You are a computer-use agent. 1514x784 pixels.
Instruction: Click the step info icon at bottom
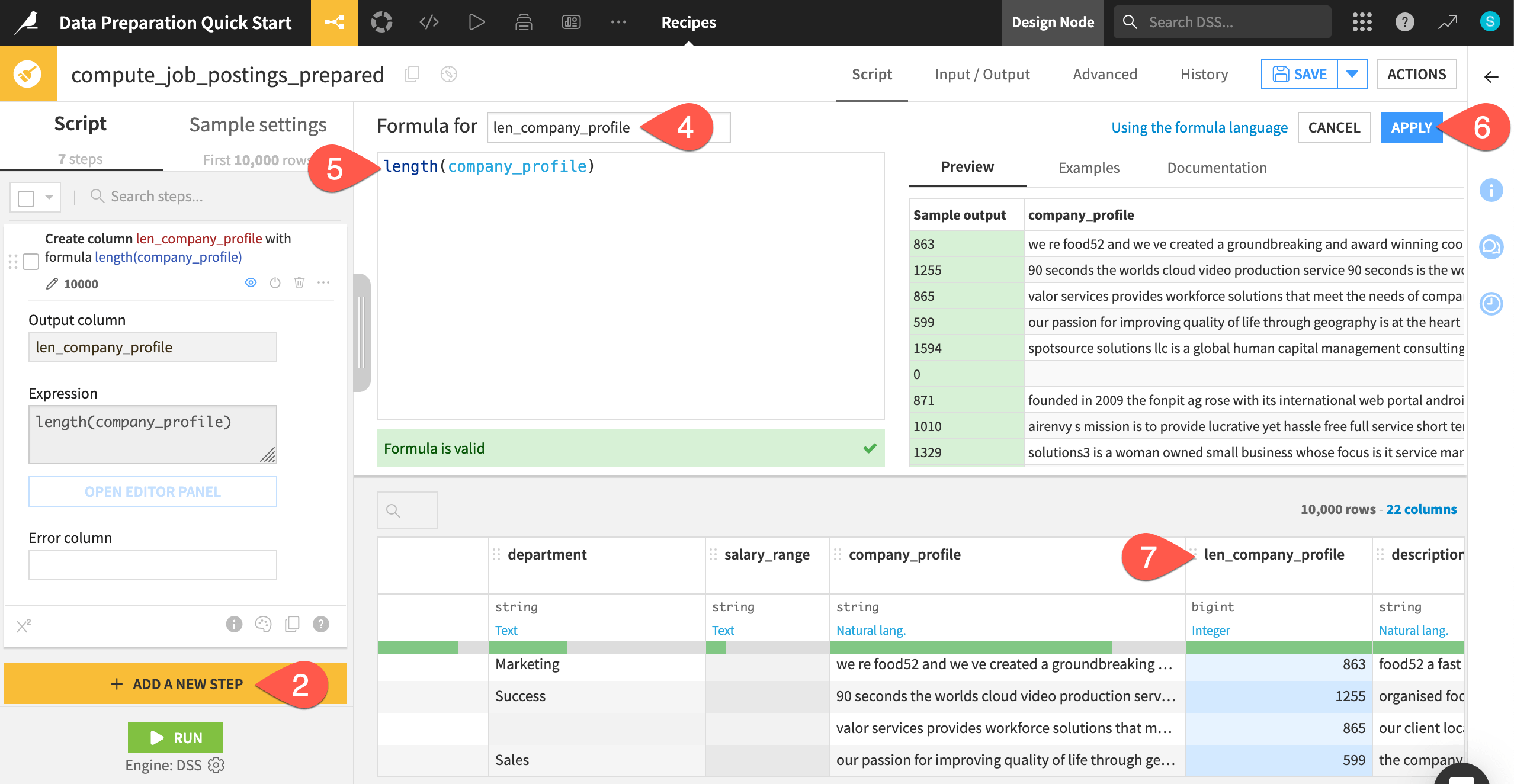(x=234, y=624)
